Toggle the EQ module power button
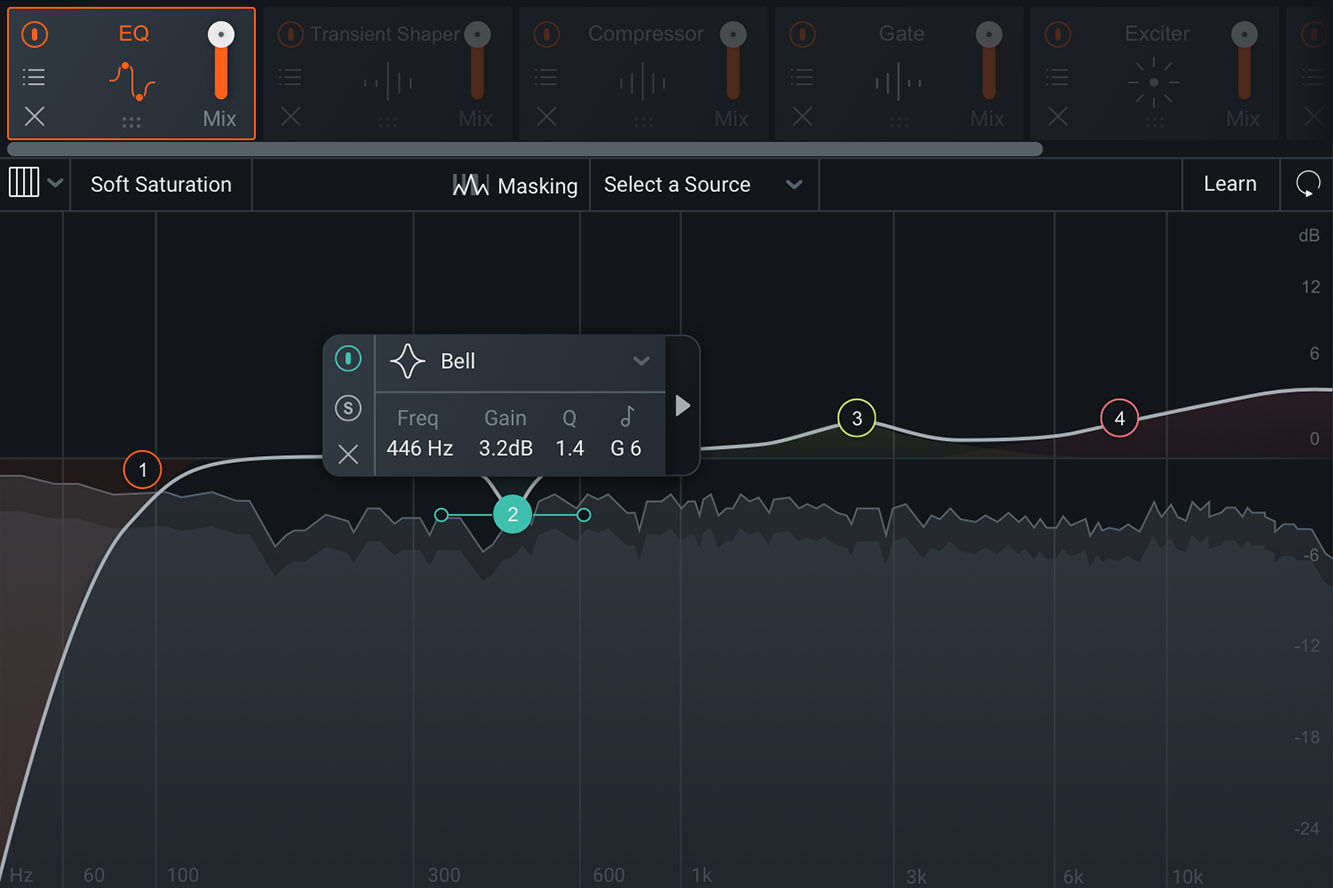Viewport: 1333px width, 888px height. (x=34, y=34)
